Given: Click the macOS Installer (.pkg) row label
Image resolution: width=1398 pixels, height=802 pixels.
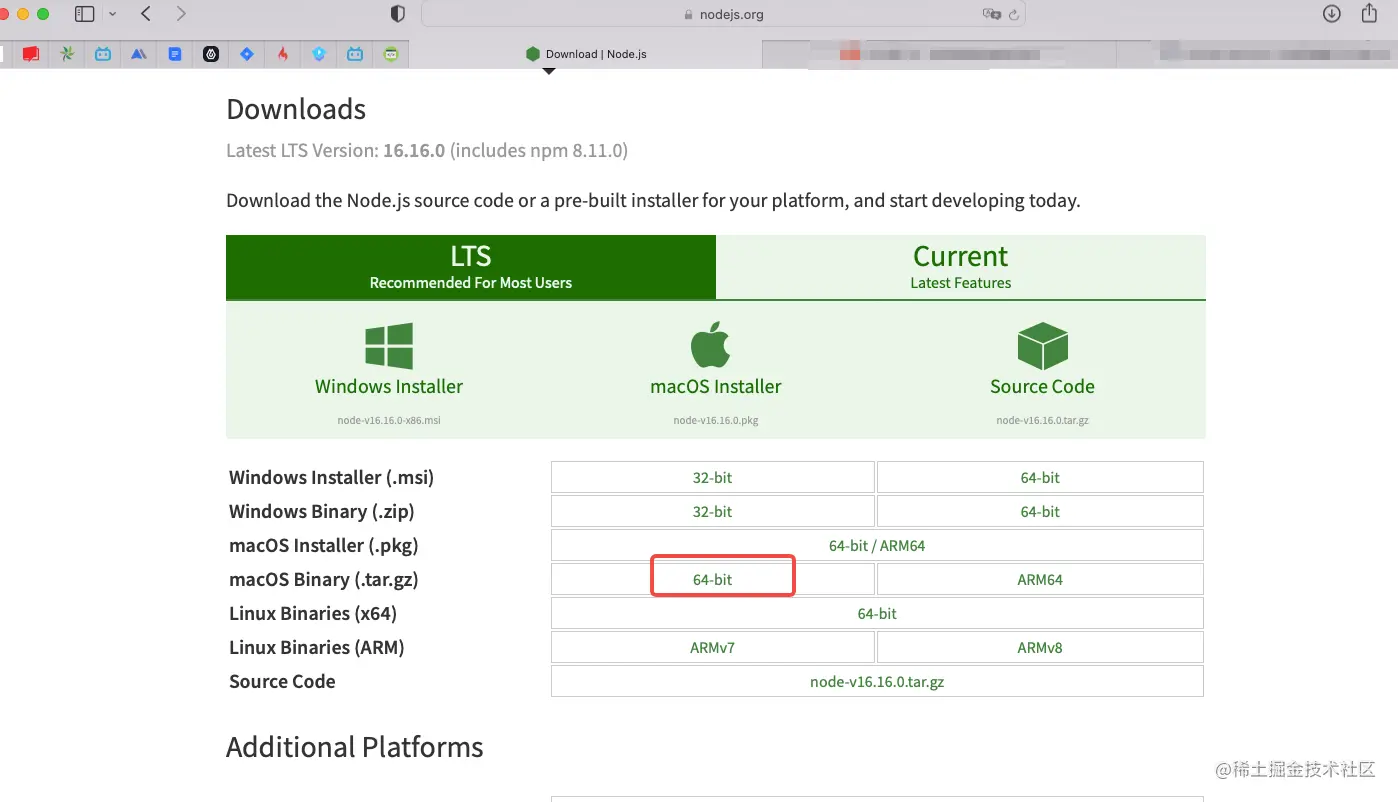Looking at the screenshot, I should click(x=324, y=545).
